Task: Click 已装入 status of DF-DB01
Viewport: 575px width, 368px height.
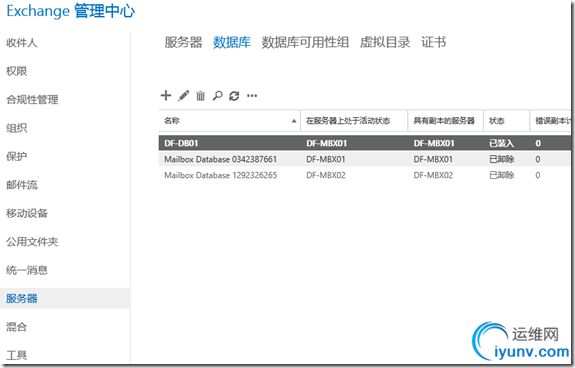Action: [501, 143]
